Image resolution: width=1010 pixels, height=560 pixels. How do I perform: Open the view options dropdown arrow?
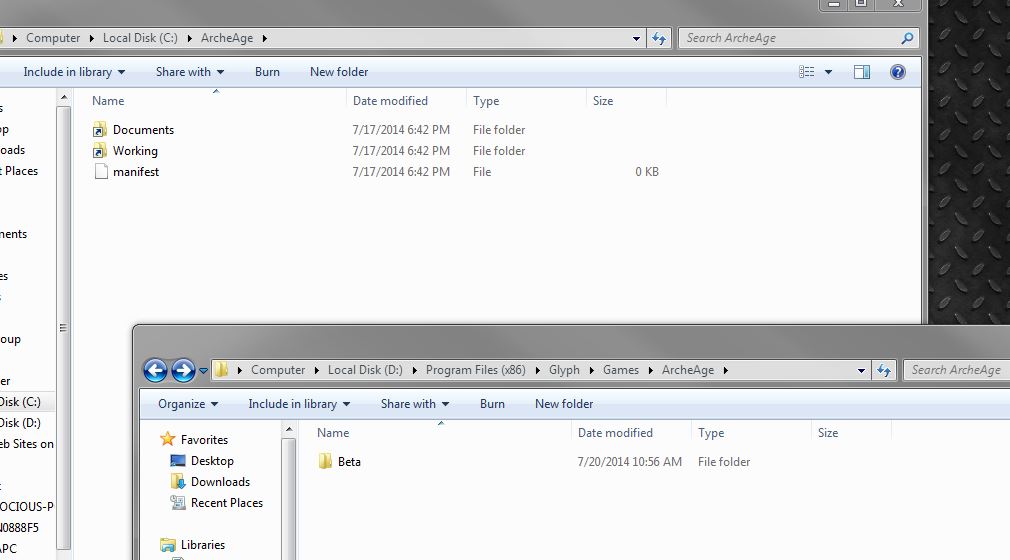pyautogui.click(x=828, y=72)
